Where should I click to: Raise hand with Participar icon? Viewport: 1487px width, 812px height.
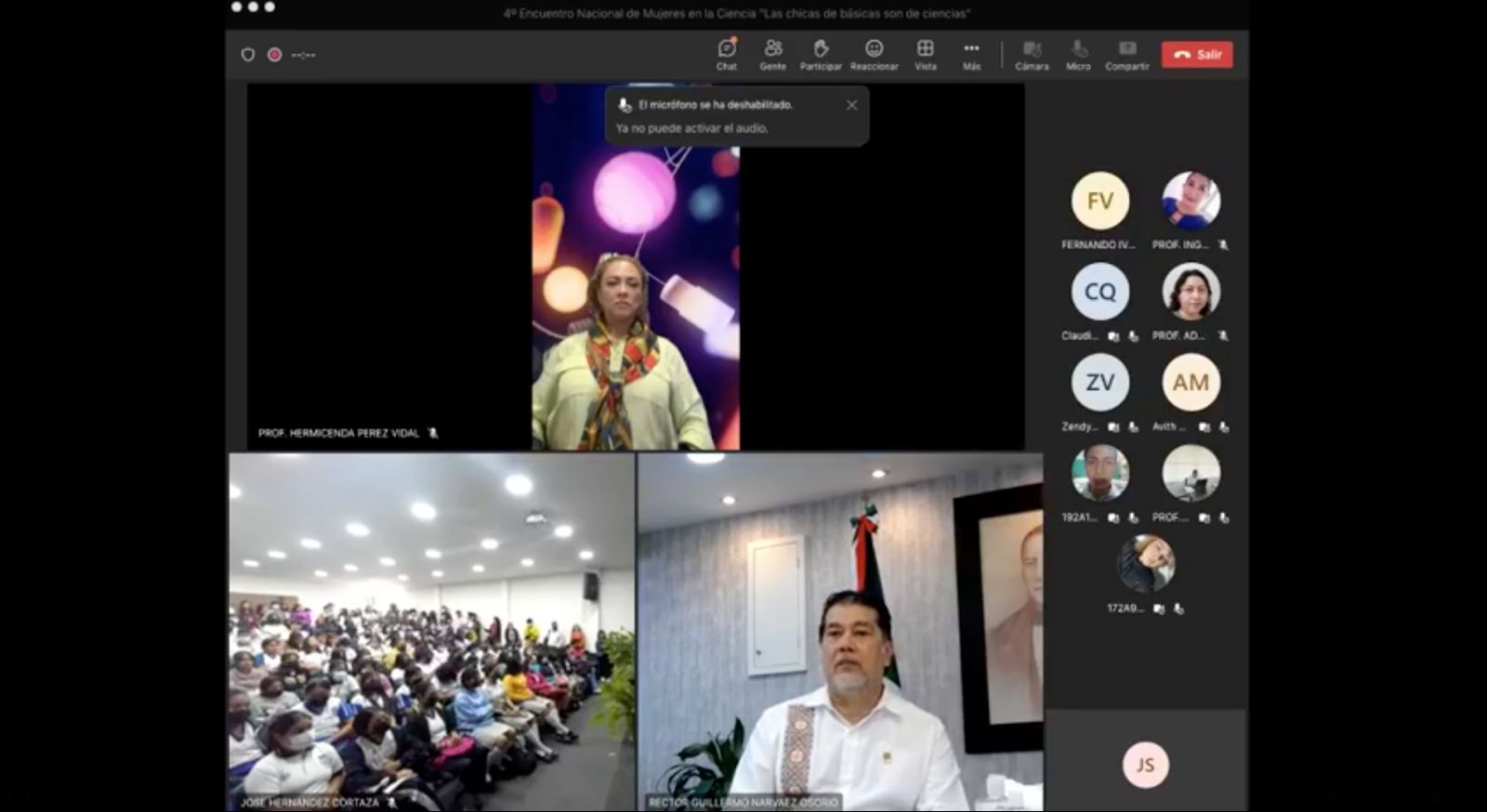tap(821, 54)
